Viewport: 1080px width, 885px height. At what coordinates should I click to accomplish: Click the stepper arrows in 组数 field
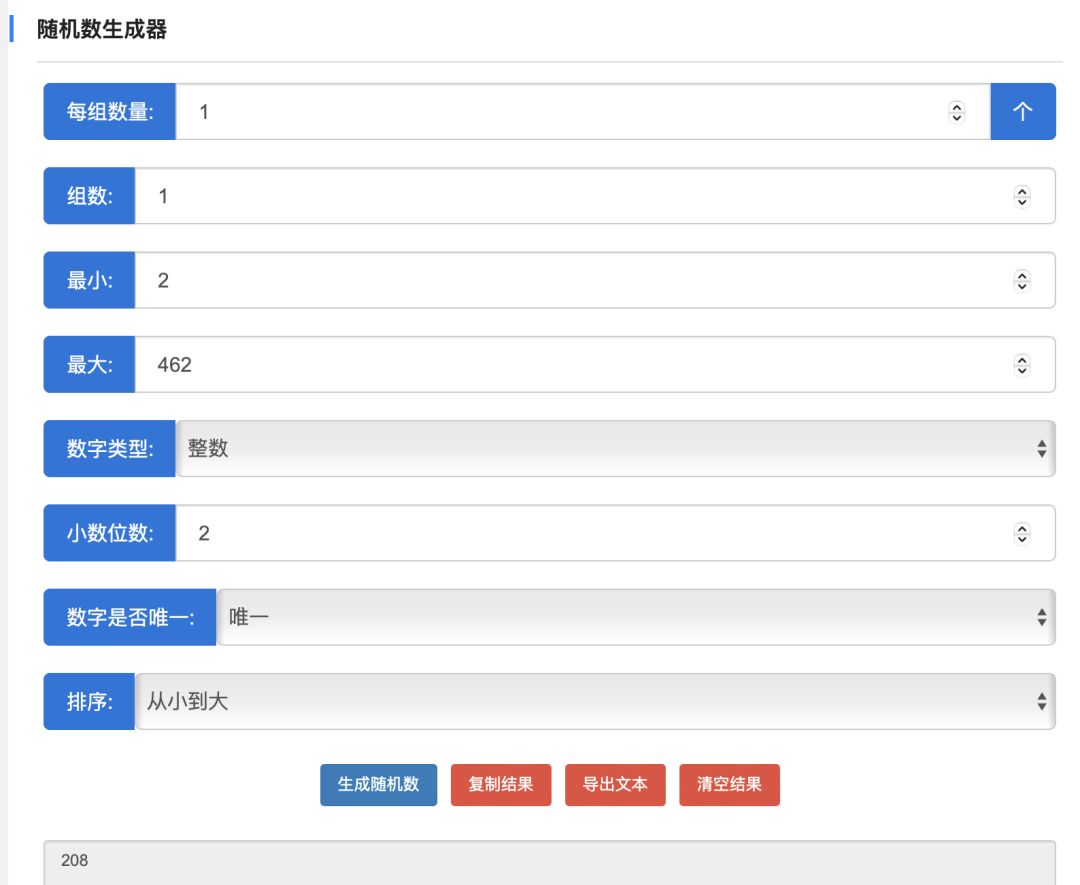(1021, 196)
